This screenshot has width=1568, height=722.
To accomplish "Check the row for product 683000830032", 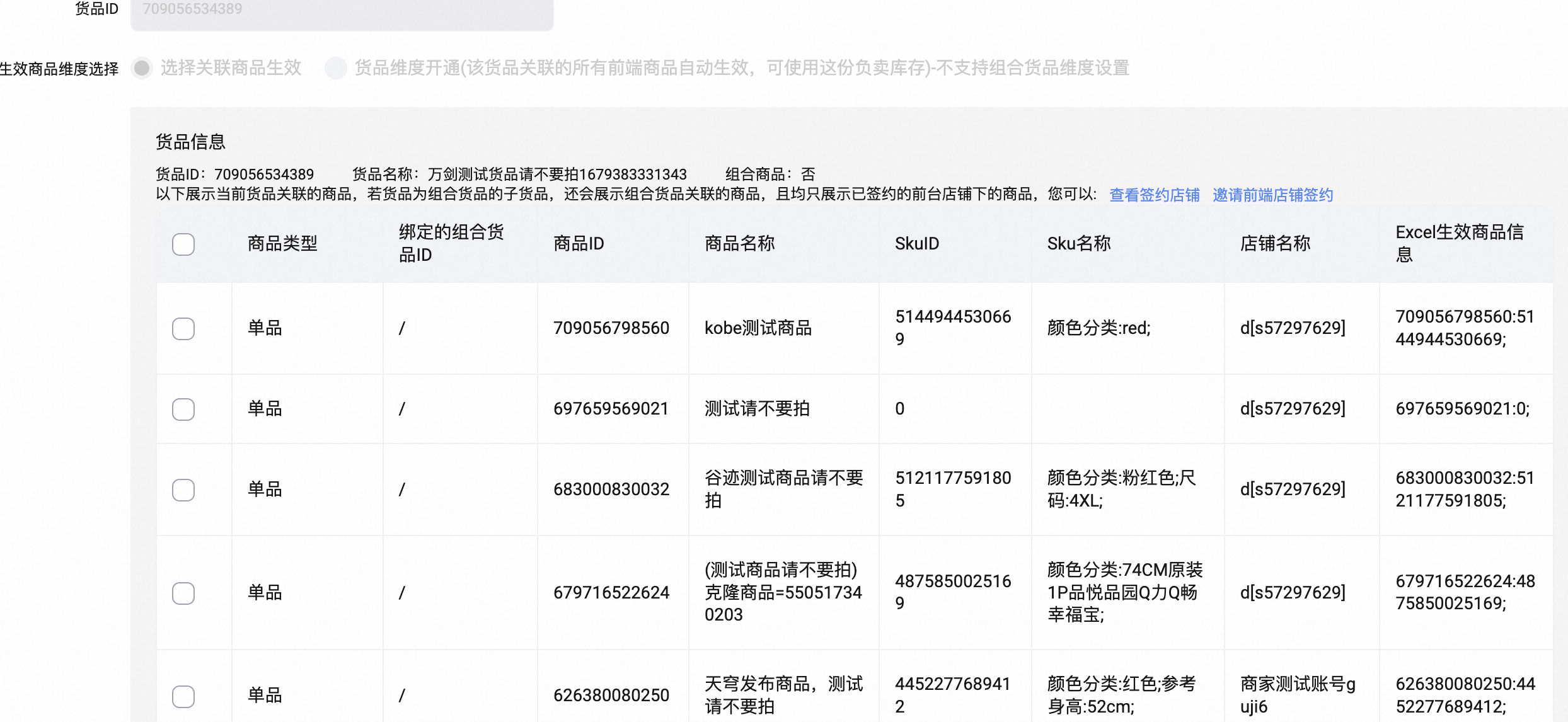I will coord(183,490).
